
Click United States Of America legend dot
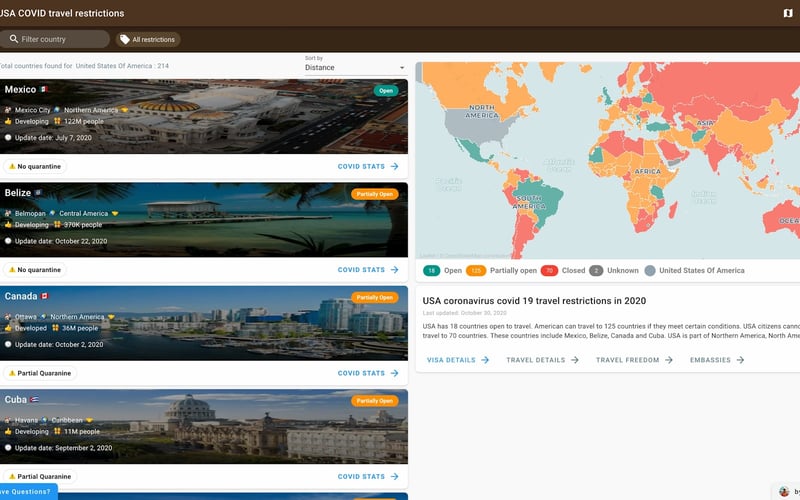point(649,271)
